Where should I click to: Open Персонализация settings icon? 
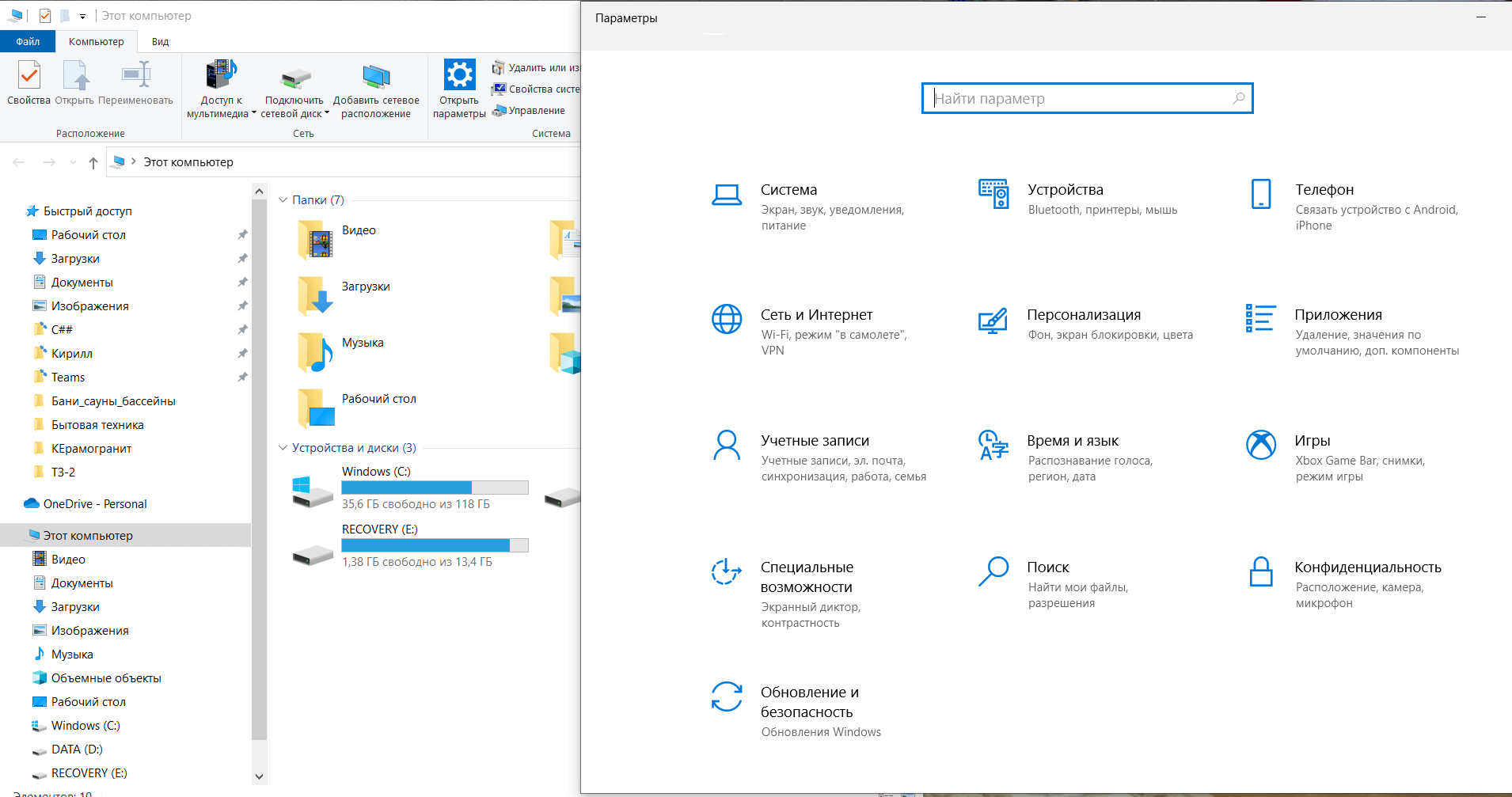click(x=993, y=320)
